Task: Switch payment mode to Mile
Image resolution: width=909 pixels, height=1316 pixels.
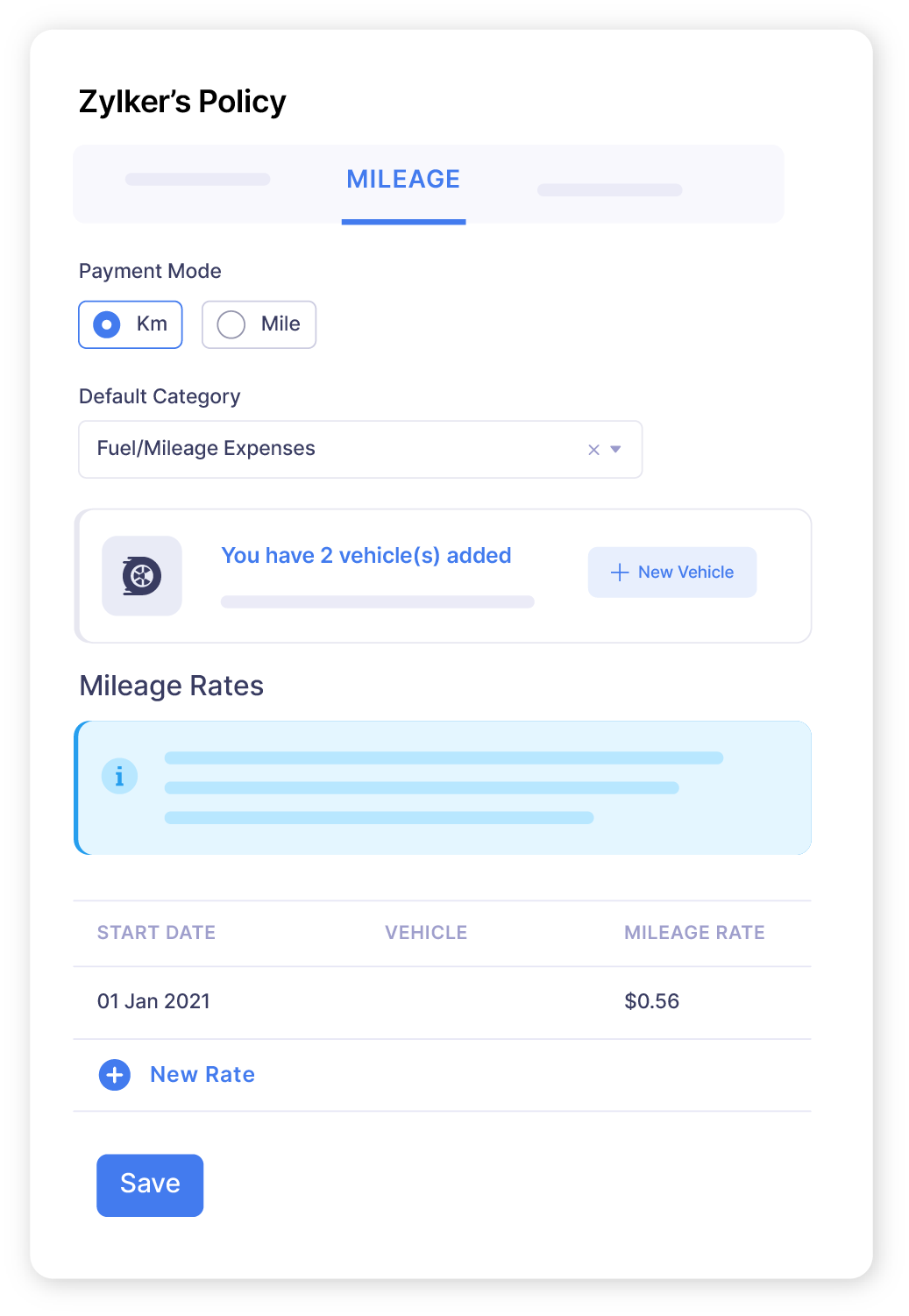Action: pyautogui.click(x=259, y=324)
